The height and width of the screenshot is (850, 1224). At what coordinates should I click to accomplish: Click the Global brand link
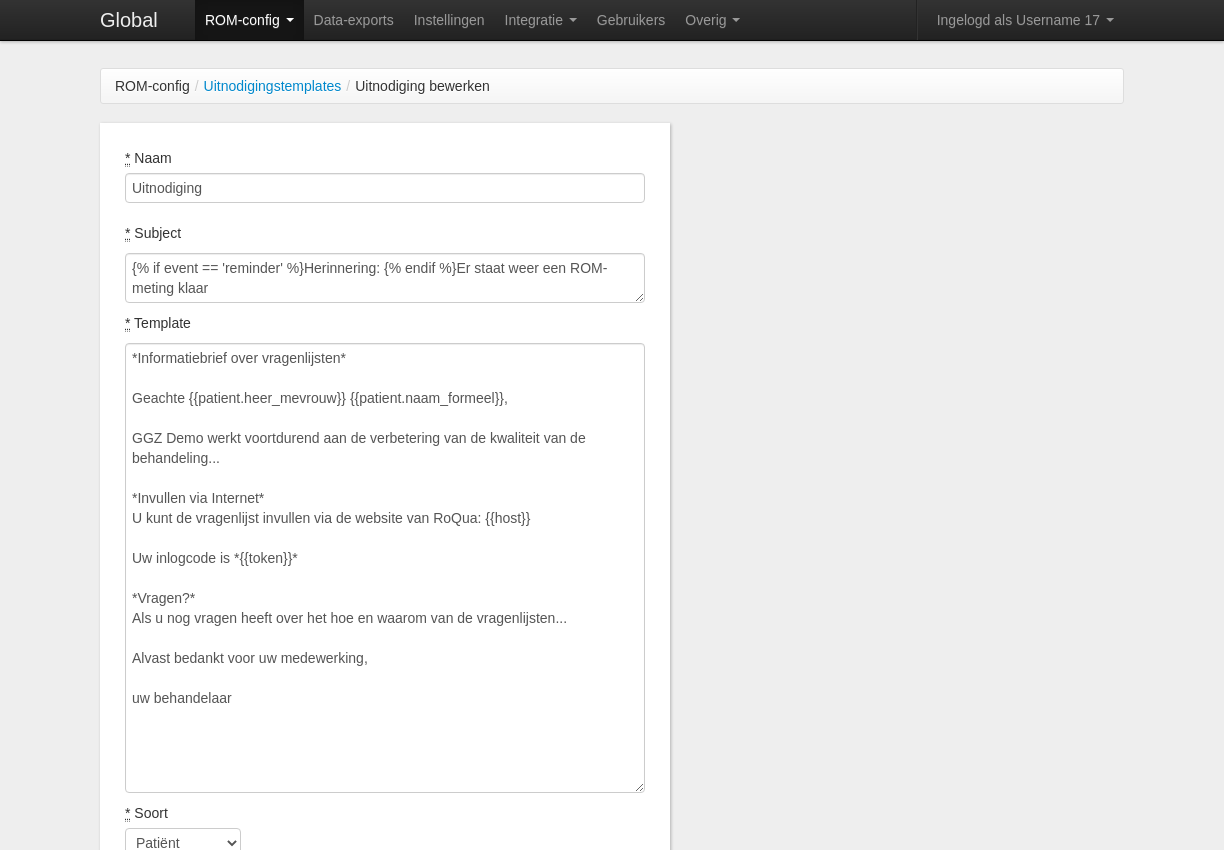click(x=128, y=20)
